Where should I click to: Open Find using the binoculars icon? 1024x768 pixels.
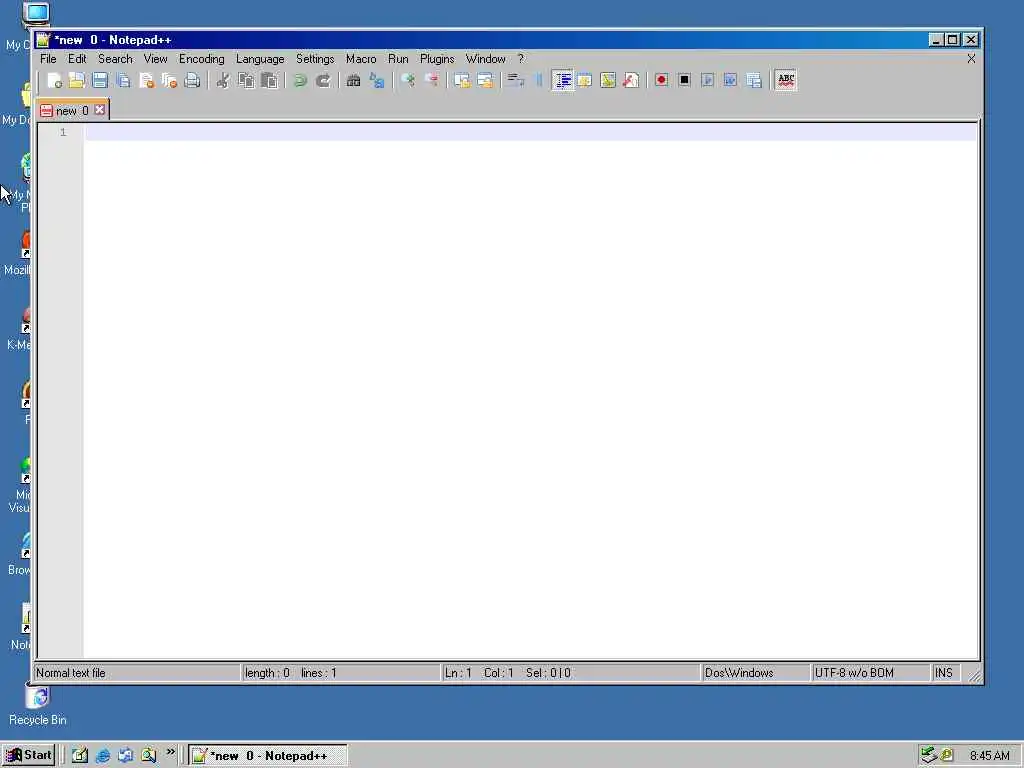pos(353,80)
